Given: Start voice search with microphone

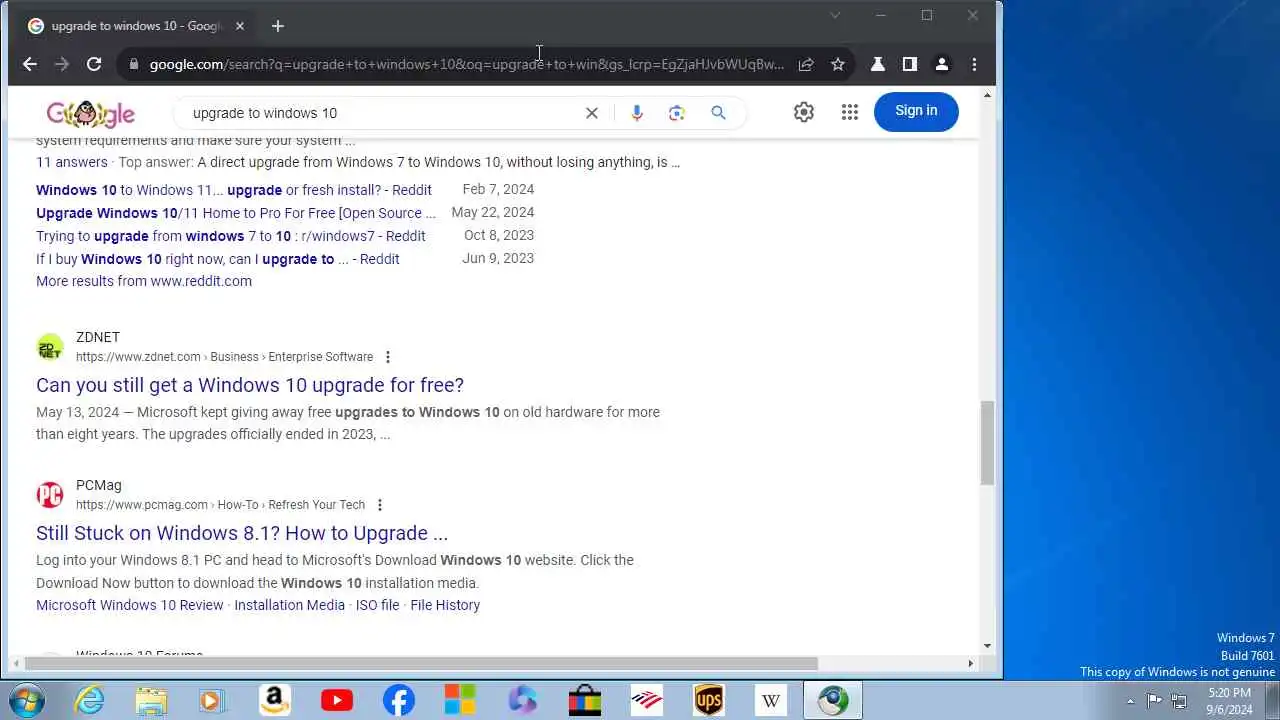Looking at the screenshot, I should (x=637, y=113).
